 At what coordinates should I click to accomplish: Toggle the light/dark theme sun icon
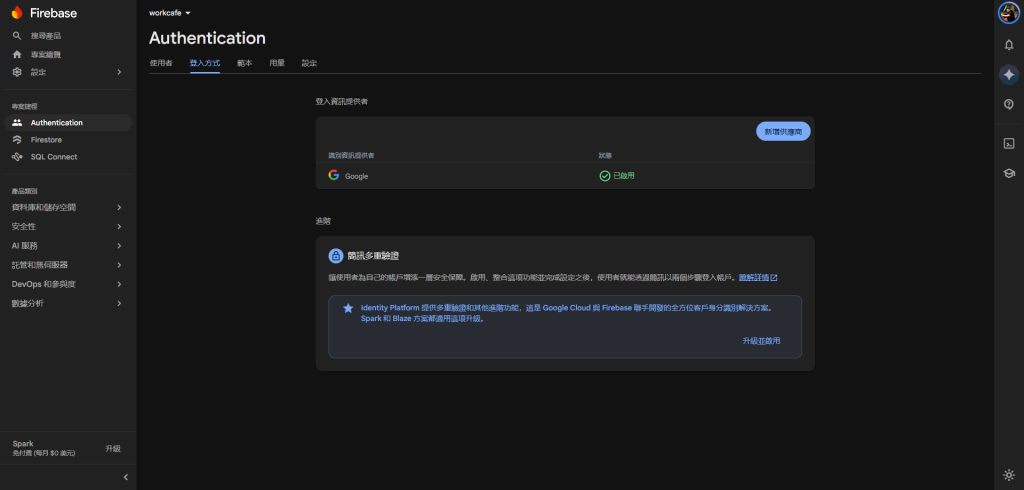(1008, 475)
